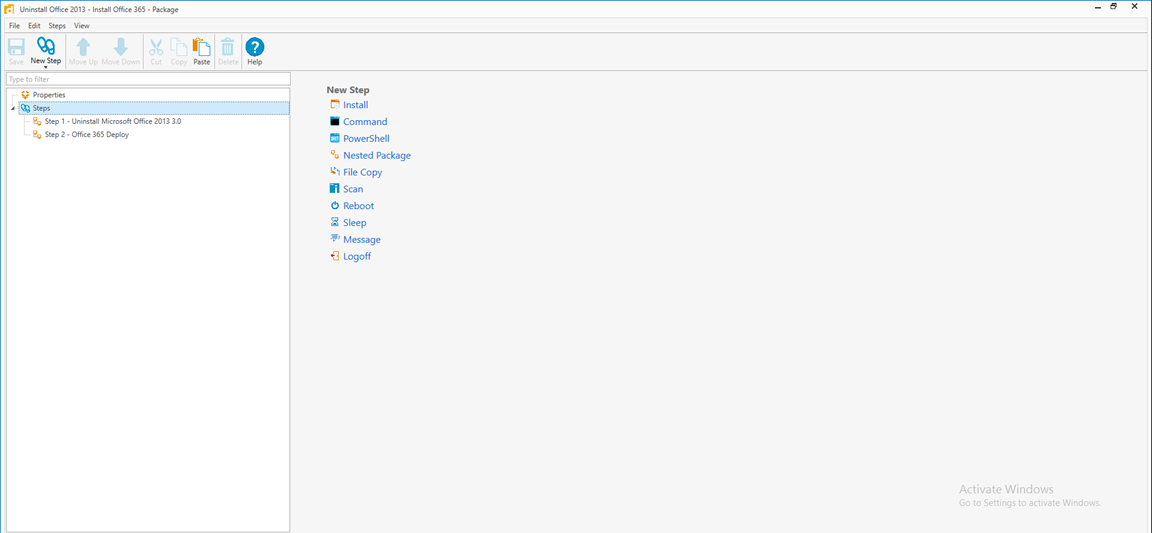Image resolution: width=1152 pixels, height=533 pixels.
Task: Click the Message step icon
Action: [x=335, y=240]
